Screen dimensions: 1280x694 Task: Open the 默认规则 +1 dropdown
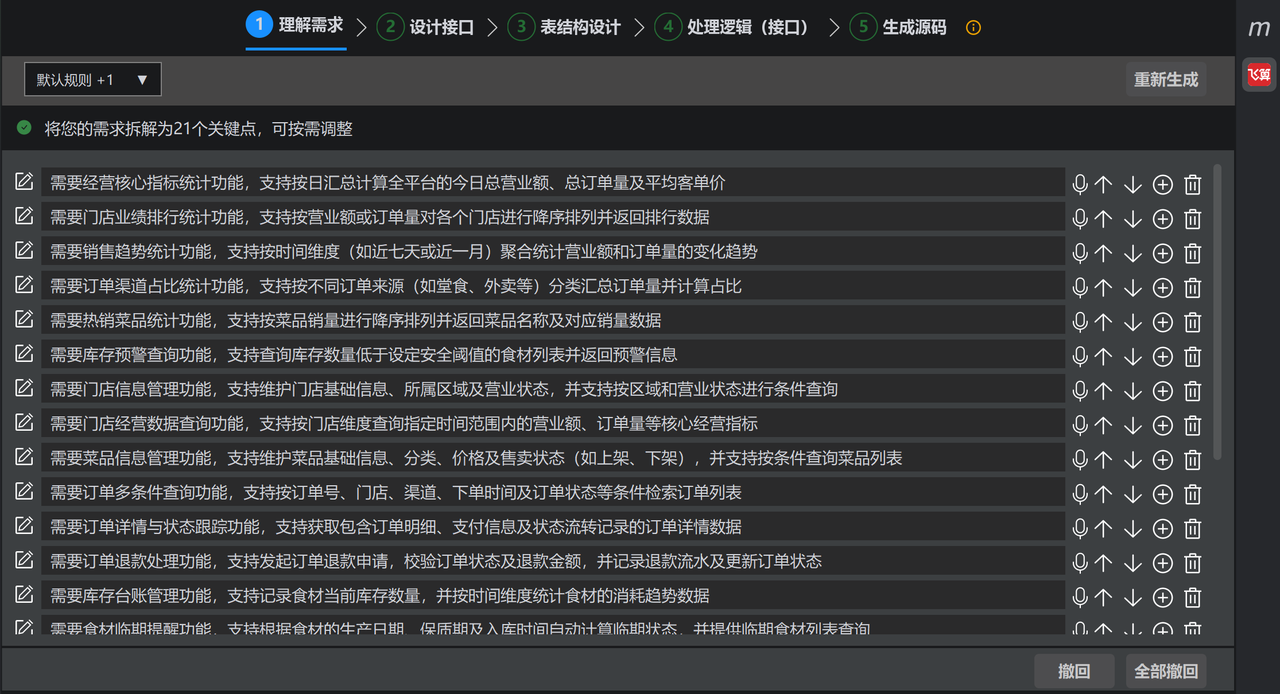pyautogui.click(x=93, y=80)
